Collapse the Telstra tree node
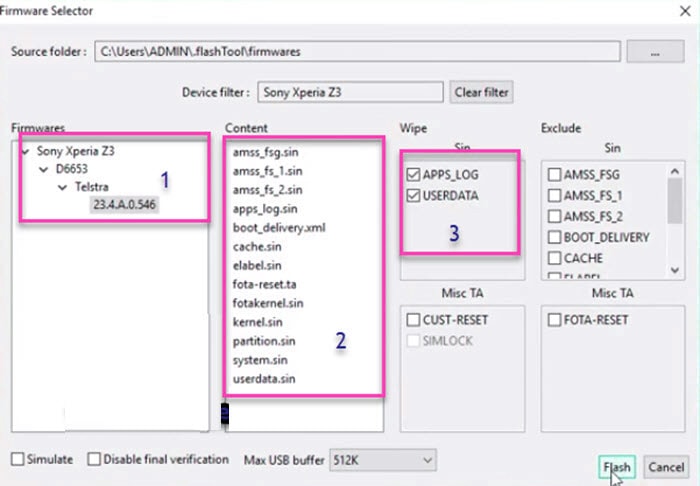 coord(62,187)
